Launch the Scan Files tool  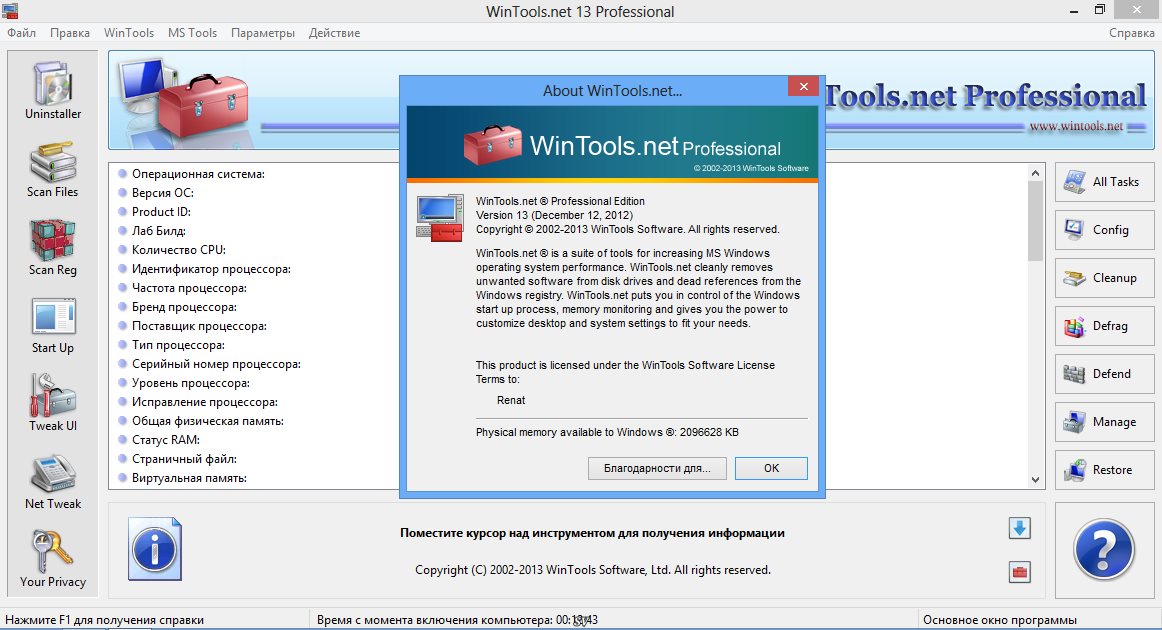tap(53, 169)
